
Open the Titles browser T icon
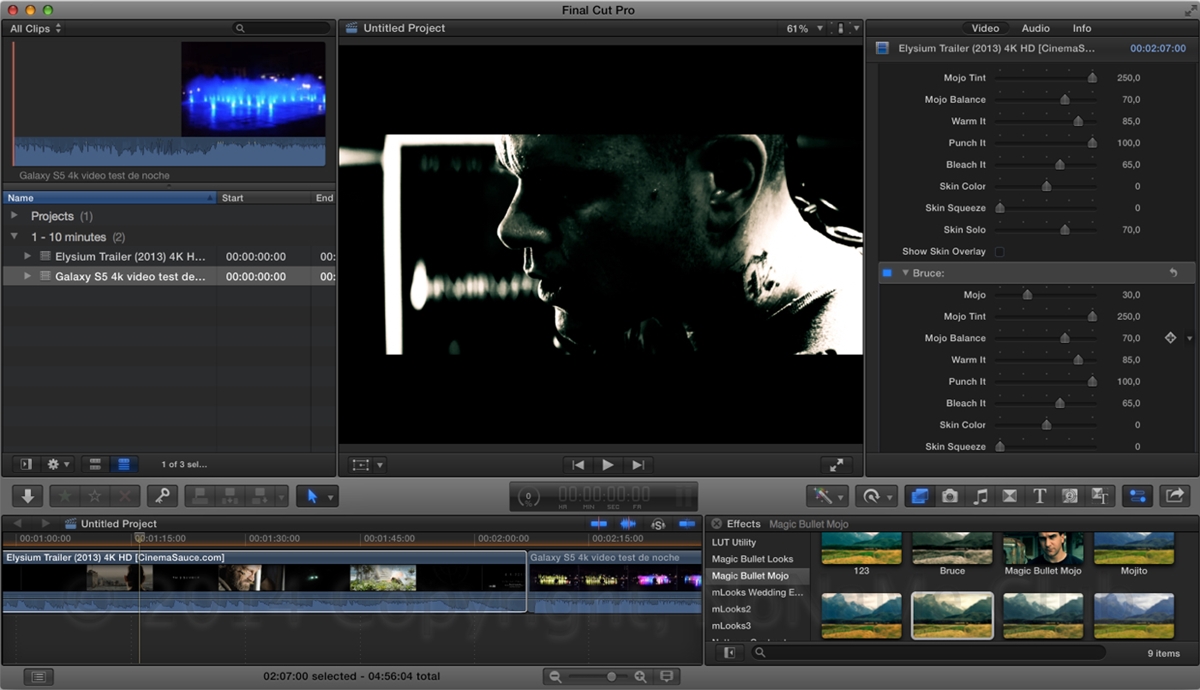pyautogui.click(x=1040, y=495)
